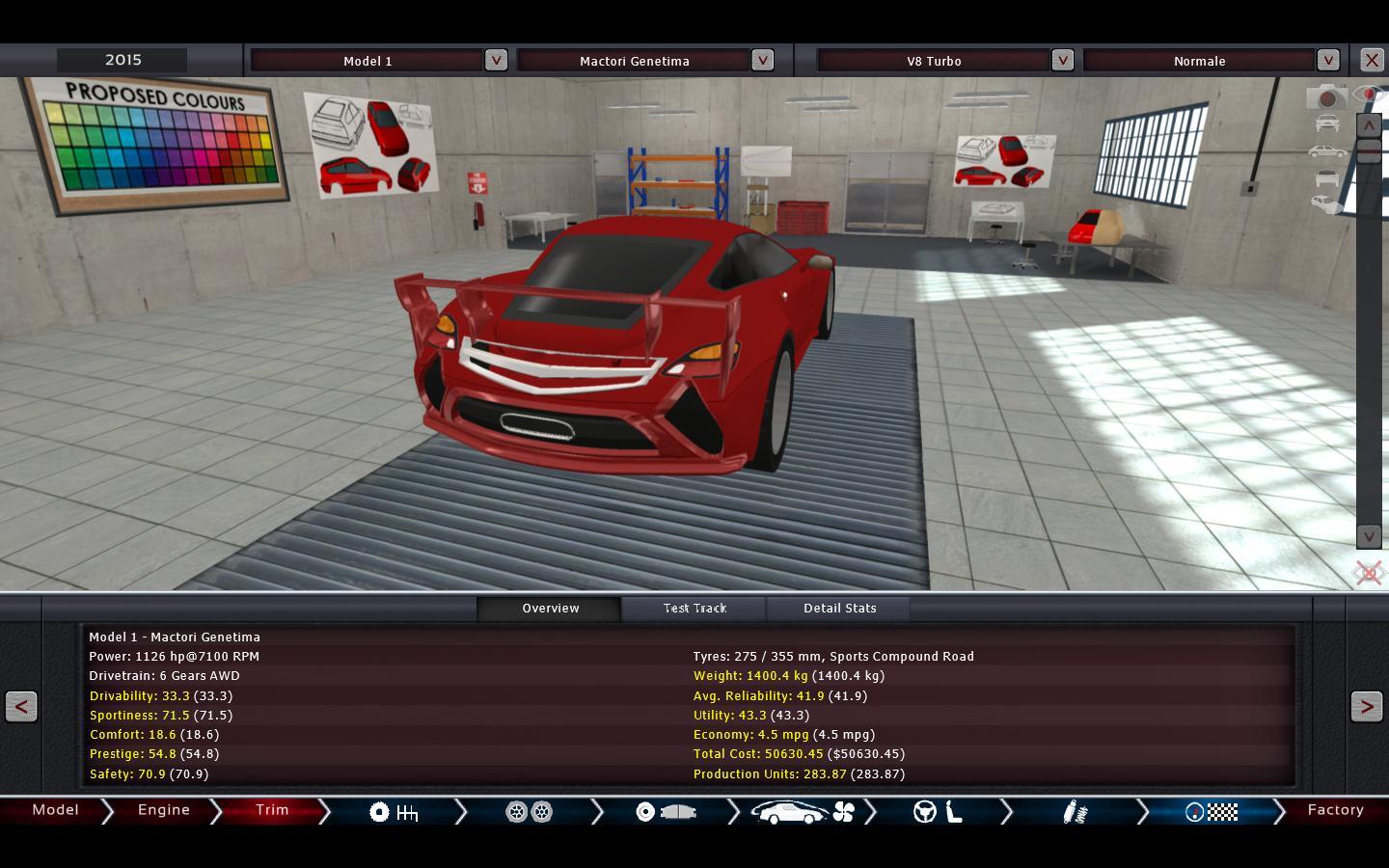Go to the Factory section
The height and width of the screenshot is (868, 1389).
coord(1335,810)
